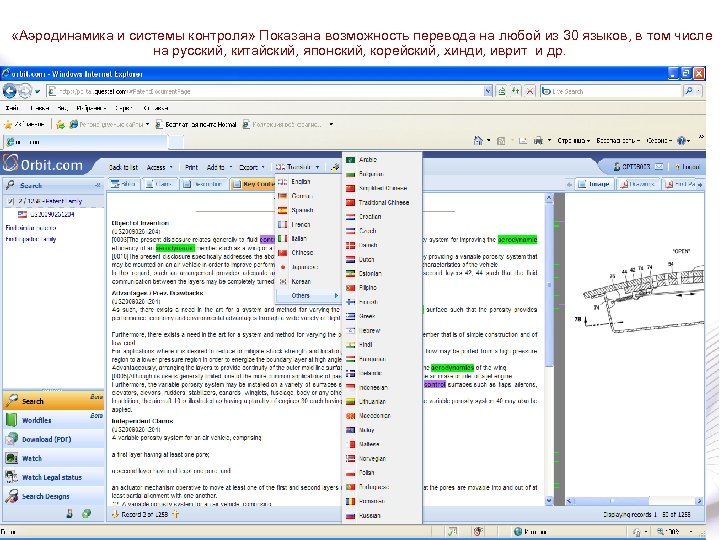
Task: Select Russian at bottom of language list
Action: pos(382,515)
